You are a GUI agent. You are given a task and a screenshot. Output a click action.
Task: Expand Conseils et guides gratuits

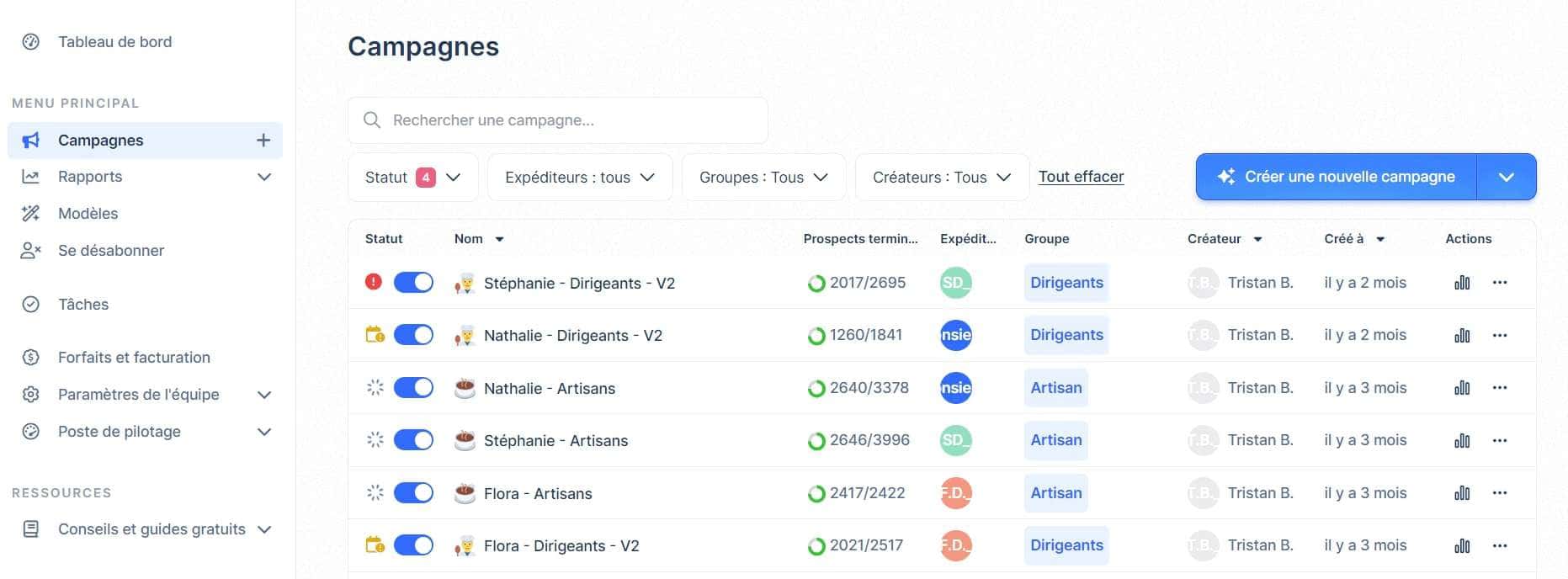click(264, 529)
